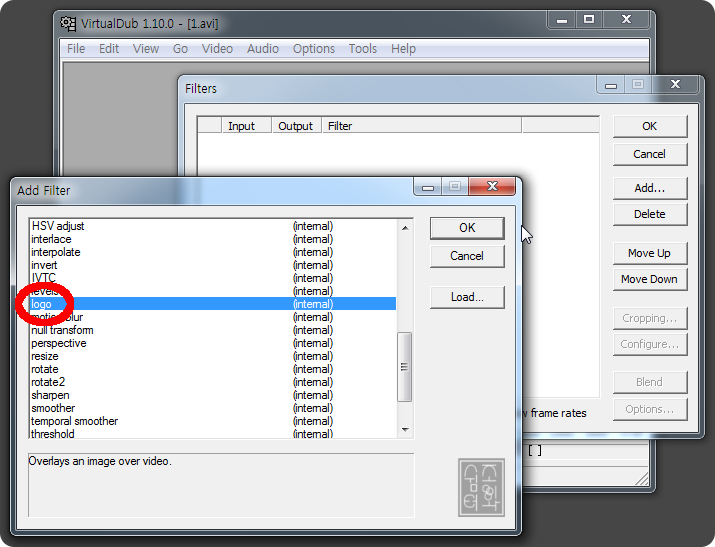Click the Output column header

point(296,126)
